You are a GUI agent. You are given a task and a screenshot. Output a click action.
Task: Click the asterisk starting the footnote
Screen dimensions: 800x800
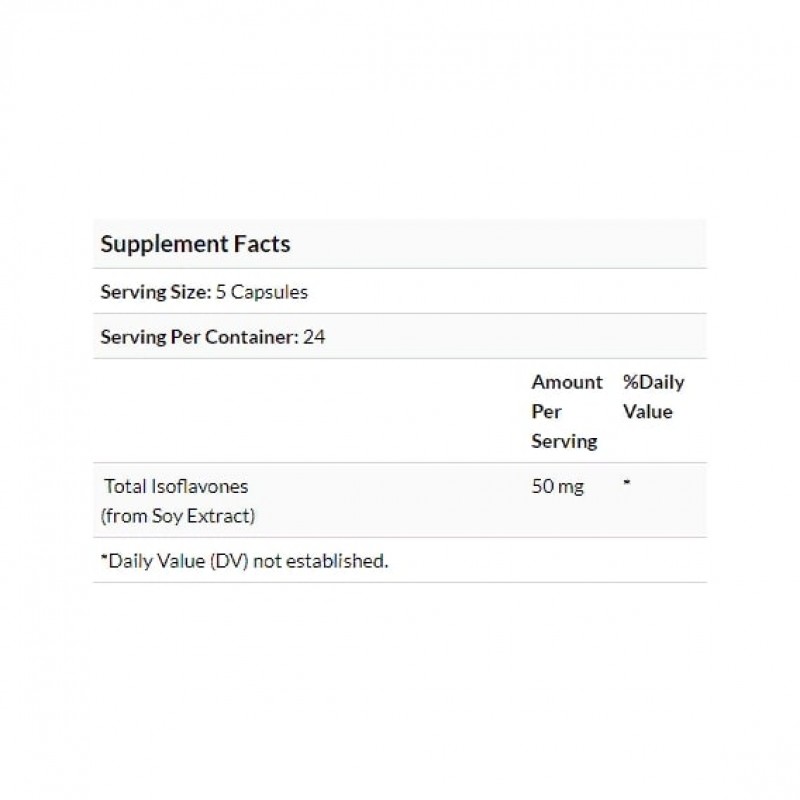click(x=104, y=559)
